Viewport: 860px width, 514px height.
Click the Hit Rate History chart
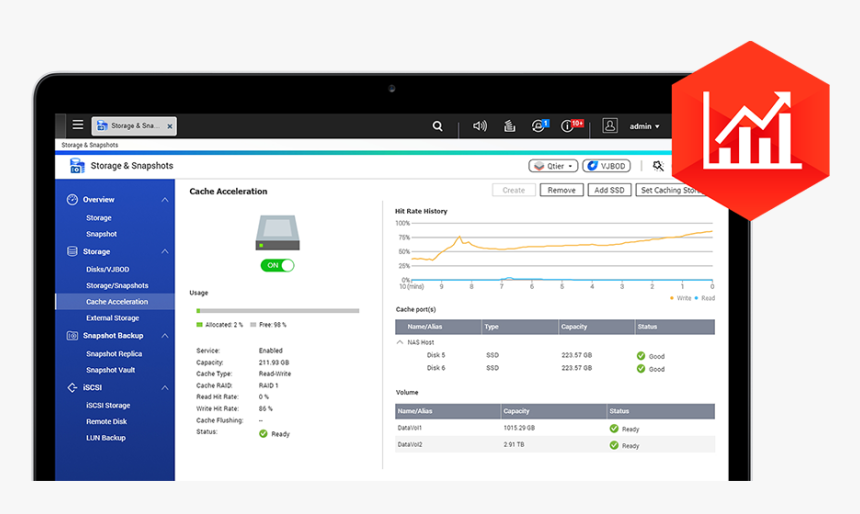554,255
